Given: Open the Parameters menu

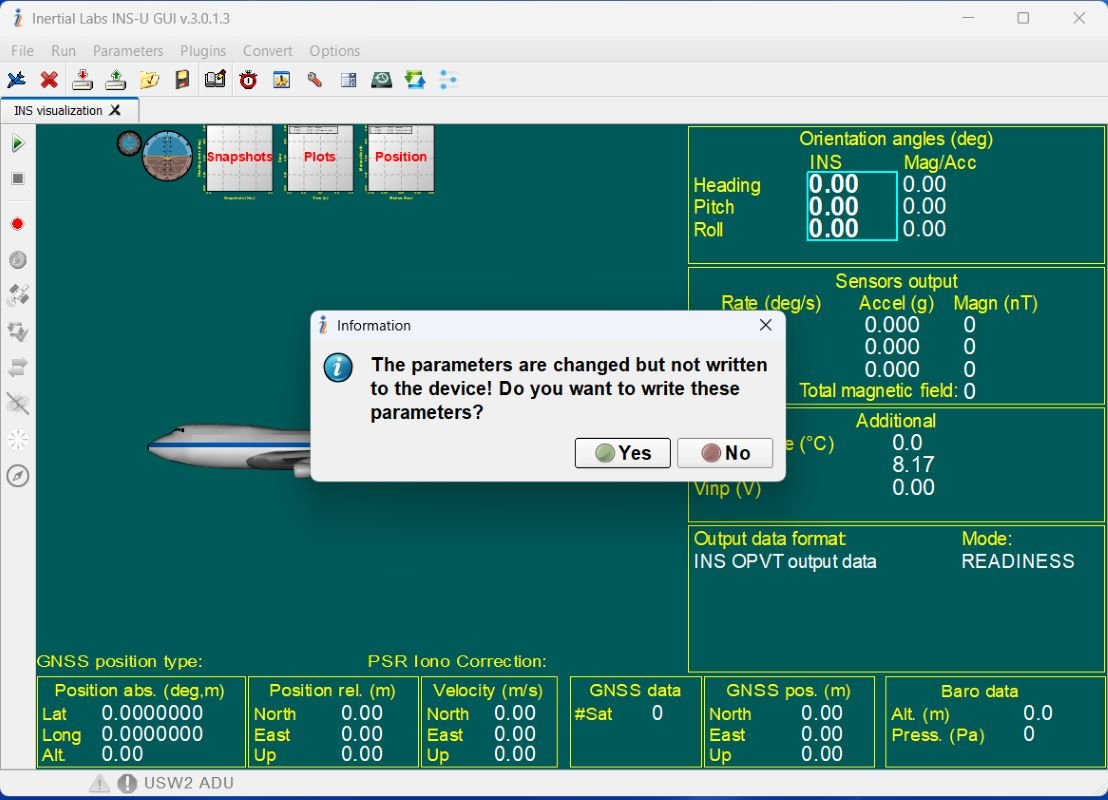Looking at the screenshot, I should (x=128, y=50).
